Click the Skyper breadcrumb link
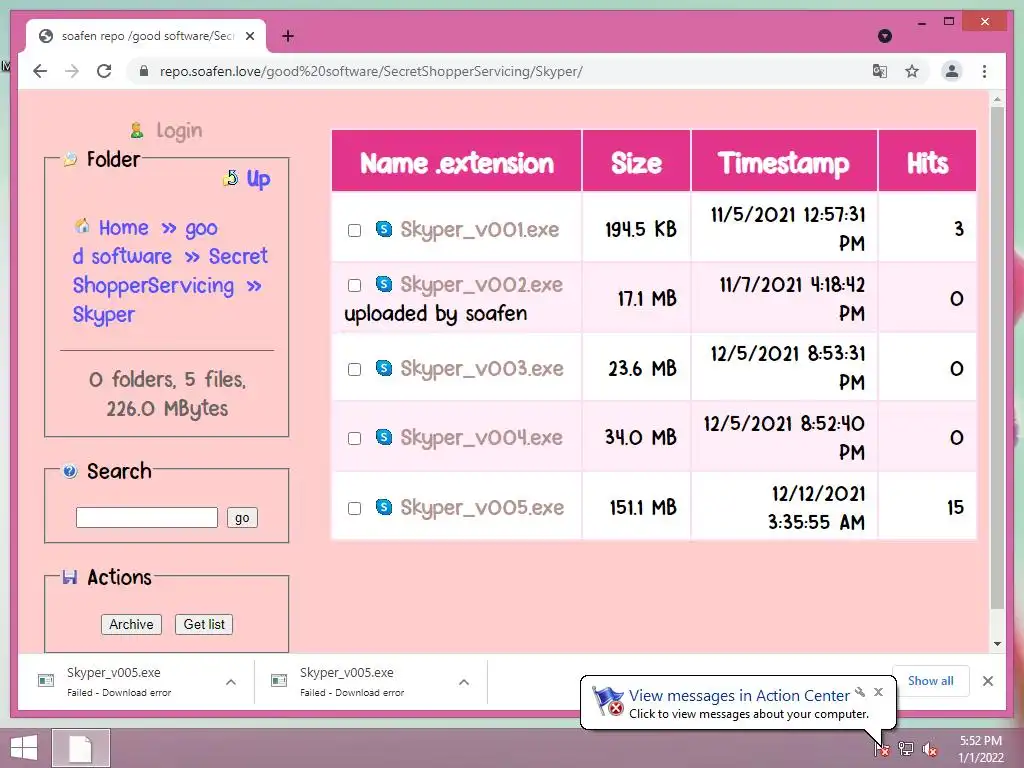The width and height of the screenshot is (1024, 768). 103,314
